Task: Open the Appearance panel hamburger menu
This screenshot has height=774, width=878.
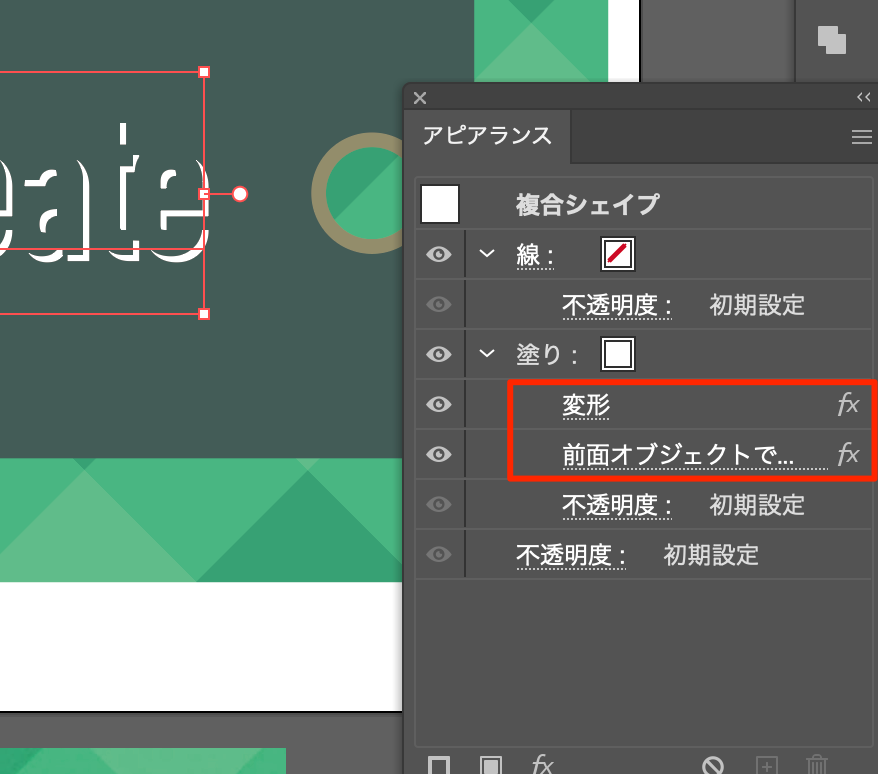Action: (861, 138)
